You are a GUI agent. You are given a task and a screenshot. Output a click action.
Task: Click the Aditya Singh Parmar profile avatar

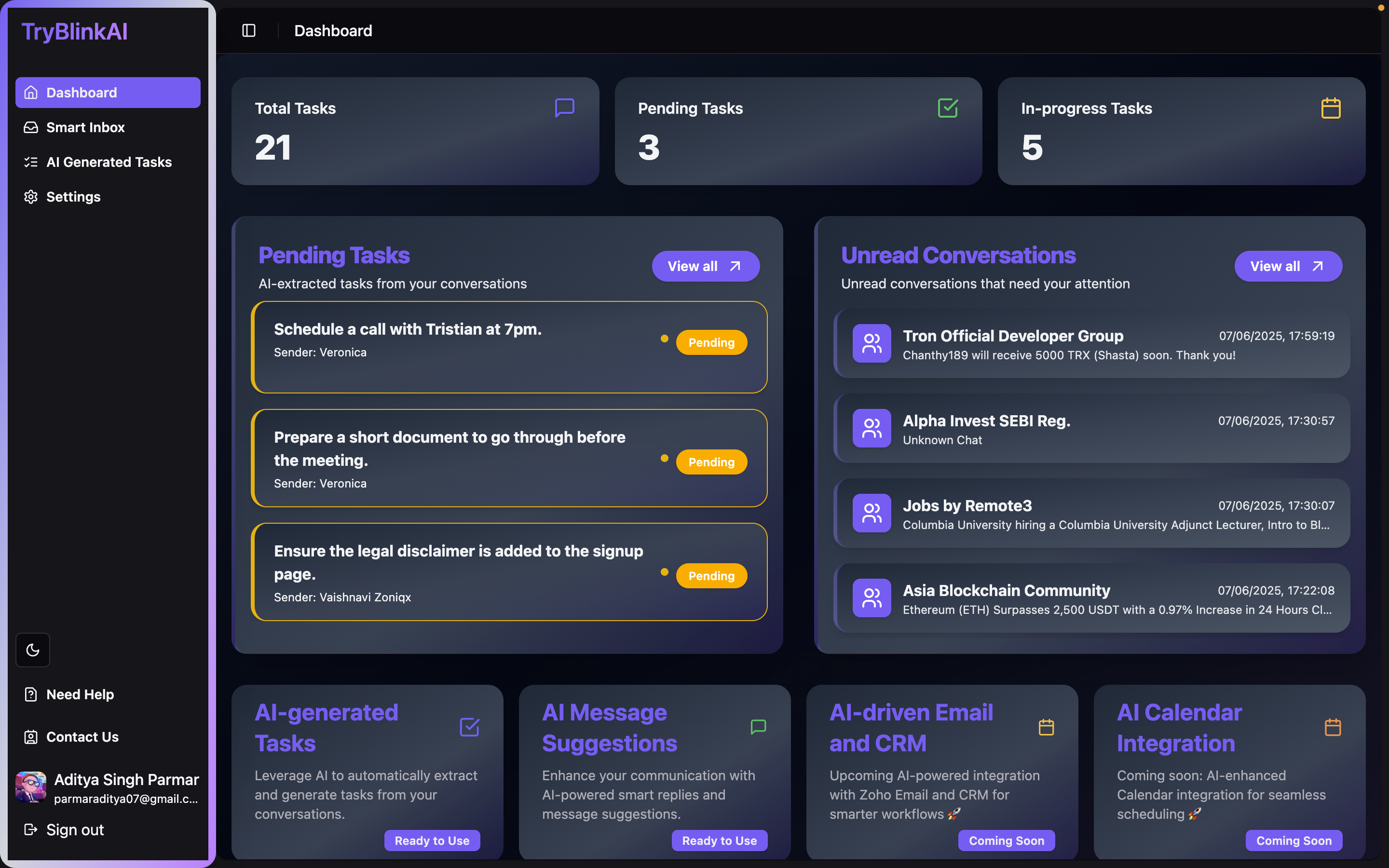pos(31,787)
